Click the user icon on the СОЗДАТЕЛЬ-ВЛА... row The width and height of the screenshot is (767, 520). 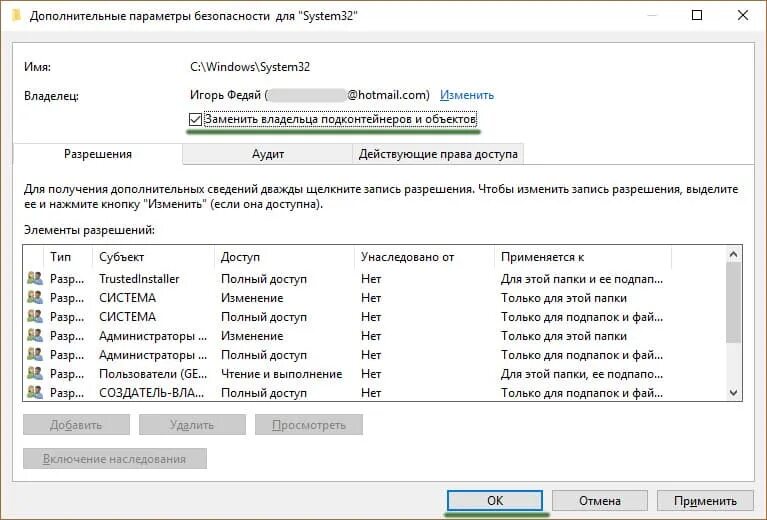click(35, 393)
